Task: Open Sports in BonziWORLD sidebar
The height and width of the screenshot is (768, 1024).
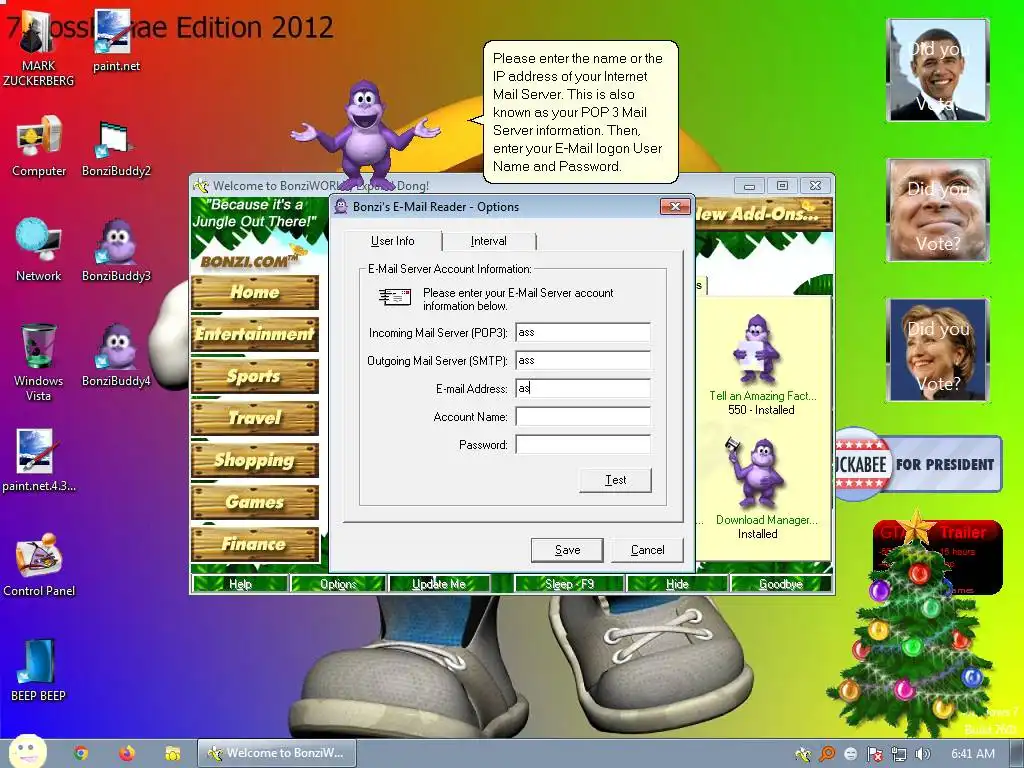Action: (255, 376)
